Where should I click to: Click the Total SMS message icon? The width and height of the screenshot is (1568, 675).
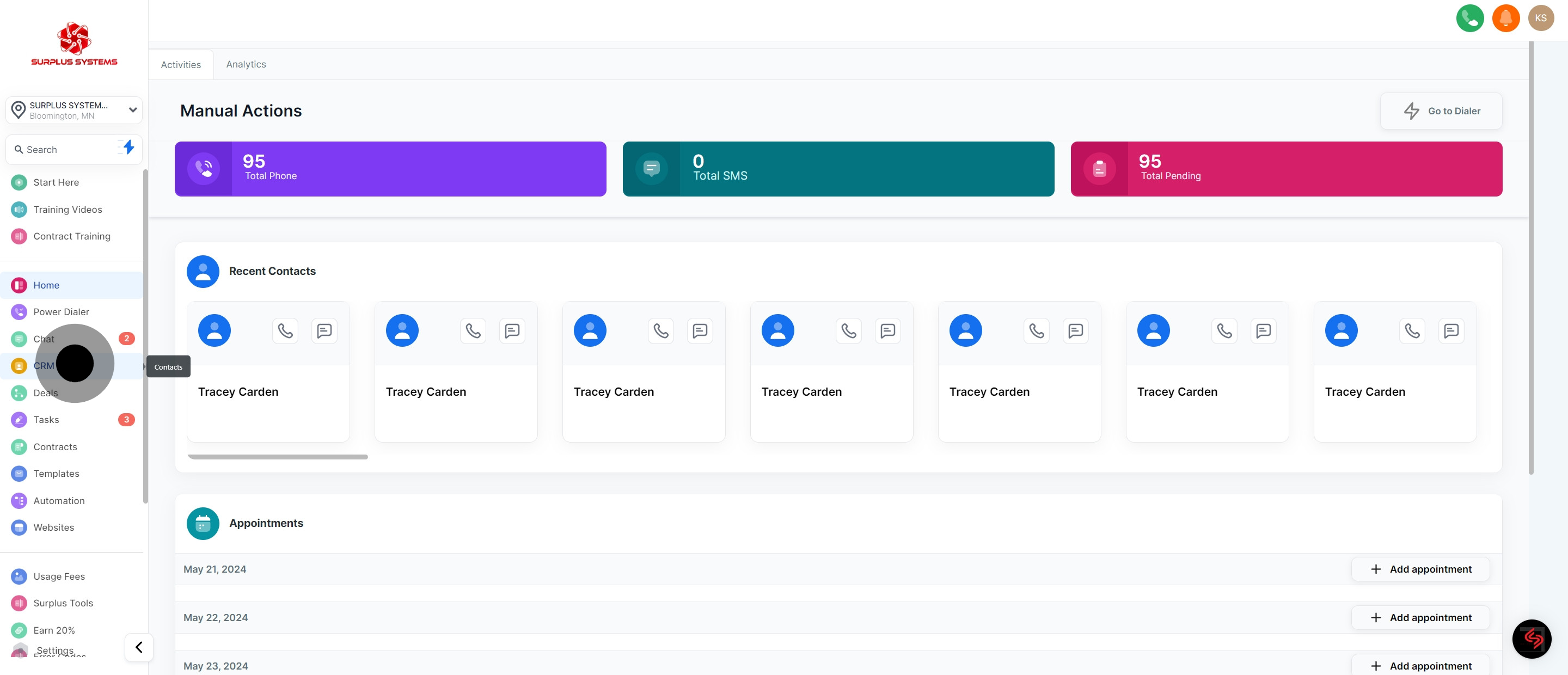click(651, 169)
